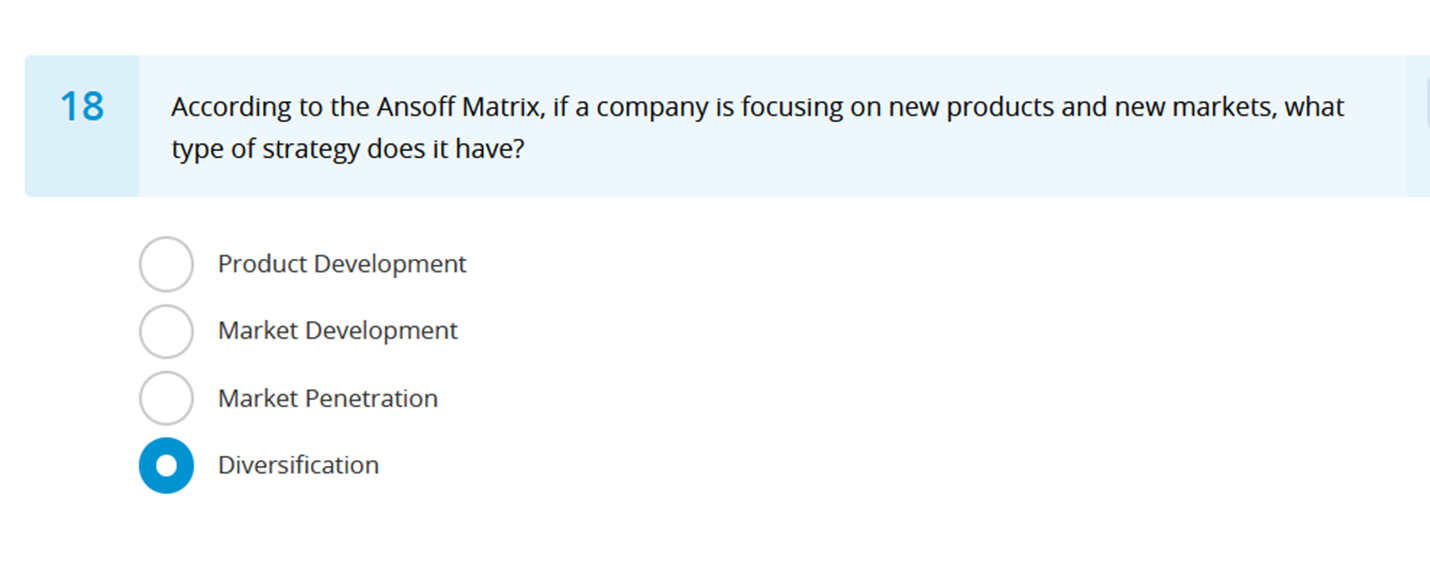Click the word "company" in the question
1430x588 pixels.
point(652,107)
